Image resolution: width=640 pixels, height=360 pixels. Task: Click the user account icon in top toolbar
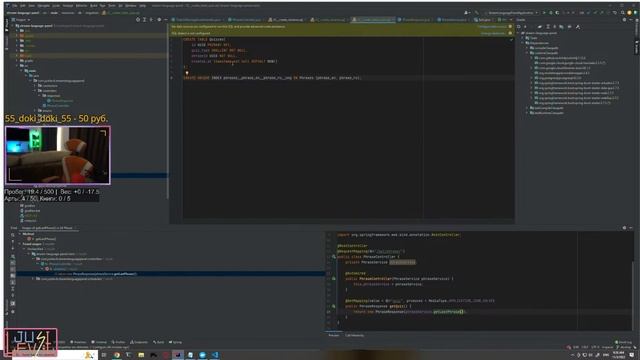(466, 13)
